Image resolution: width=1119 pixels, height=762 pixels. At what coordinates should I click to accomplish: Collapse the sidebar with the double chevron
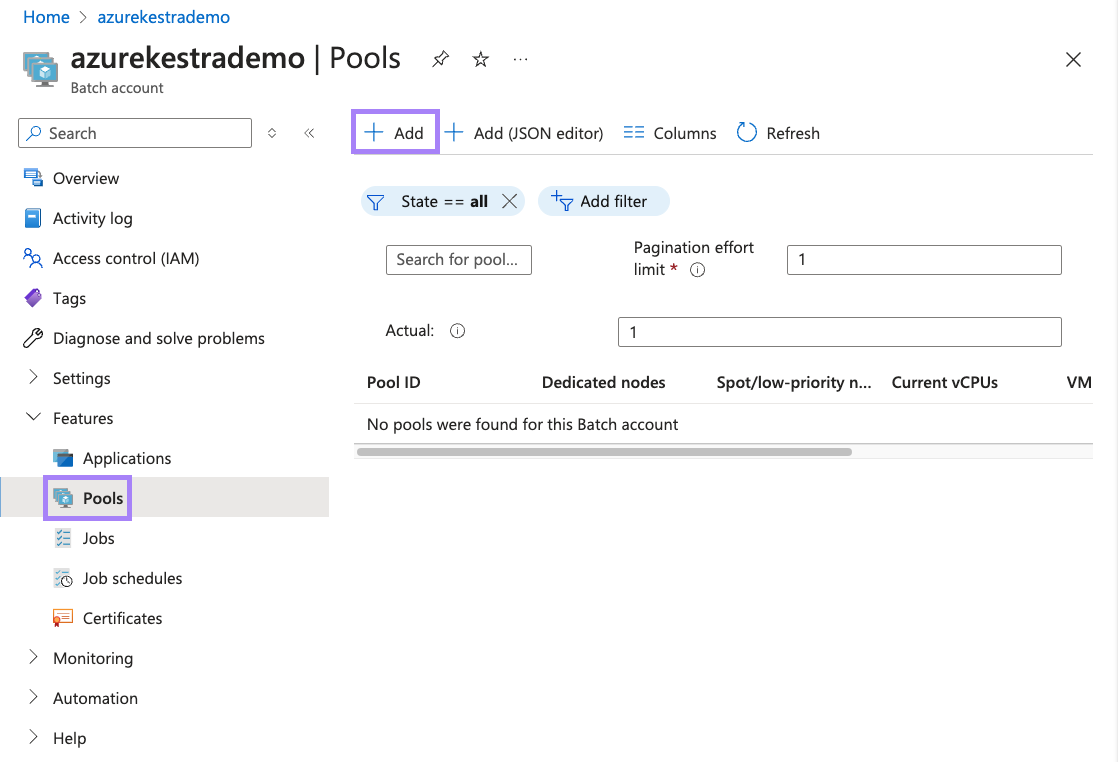[x=309, y=132]
